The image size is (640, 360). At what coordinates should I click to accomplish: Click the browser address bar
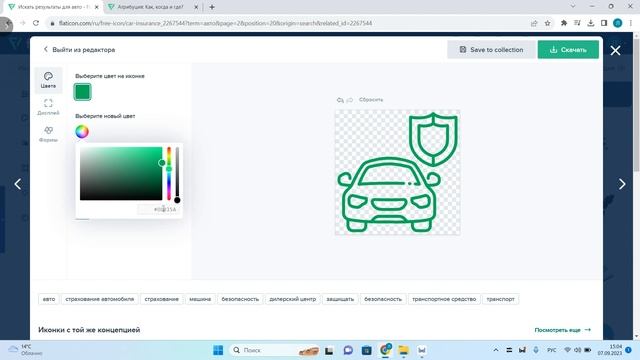click(x=286, y=23)
